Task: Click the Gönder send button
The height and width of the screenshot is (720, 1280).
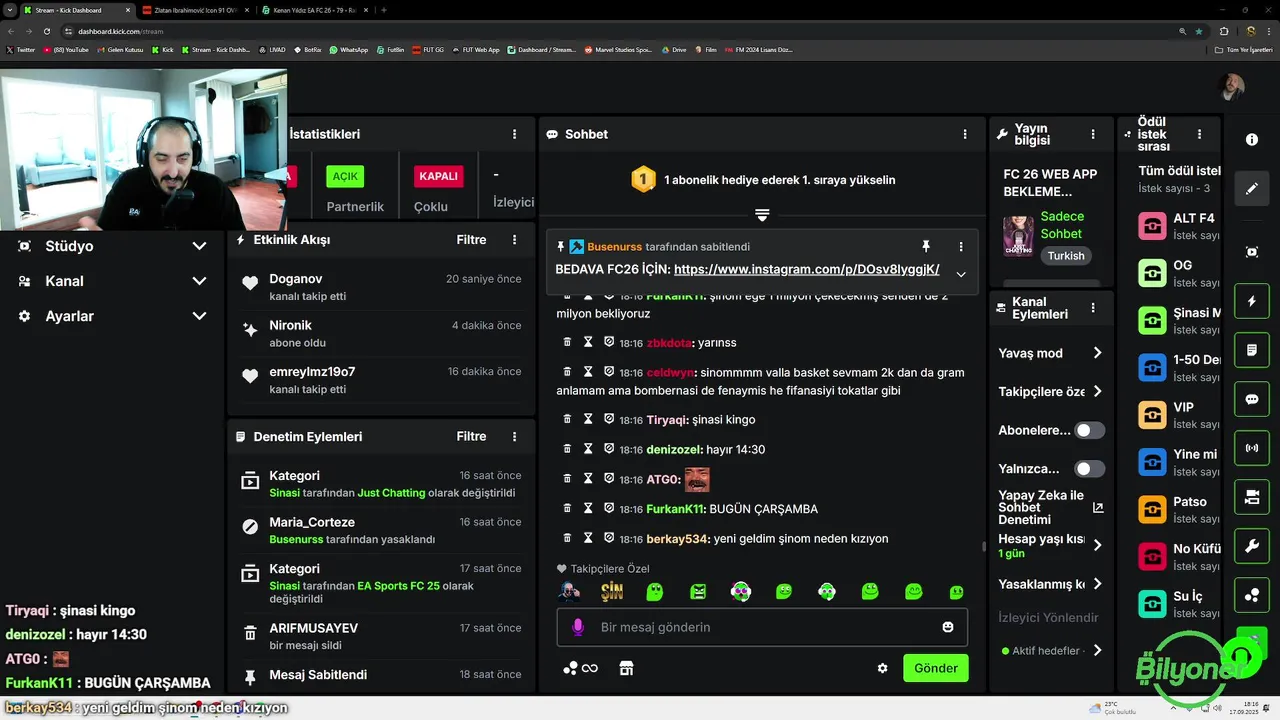Action: click(x=936, y=668)
